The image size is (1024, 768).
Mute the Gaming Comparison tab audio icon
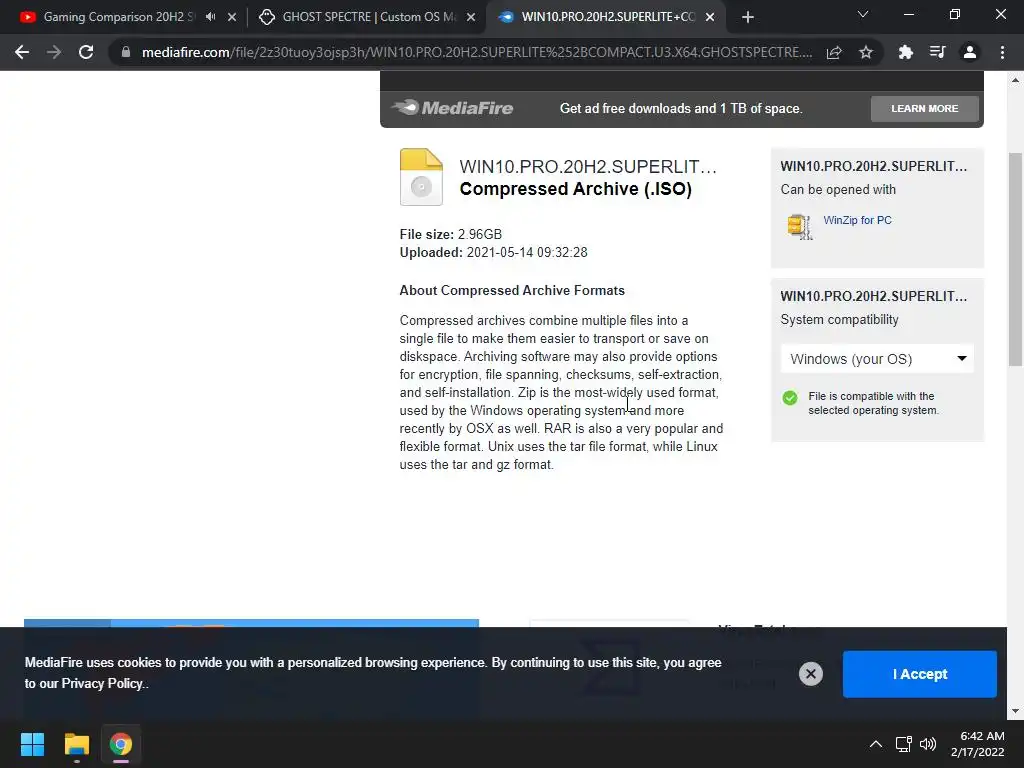tap(210, 17)
